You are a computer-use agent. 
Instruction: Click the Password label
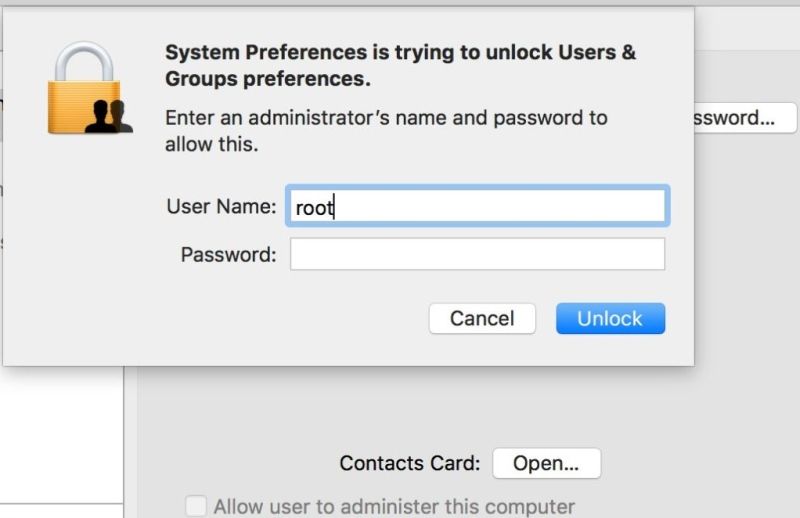[x=228, y=255]
